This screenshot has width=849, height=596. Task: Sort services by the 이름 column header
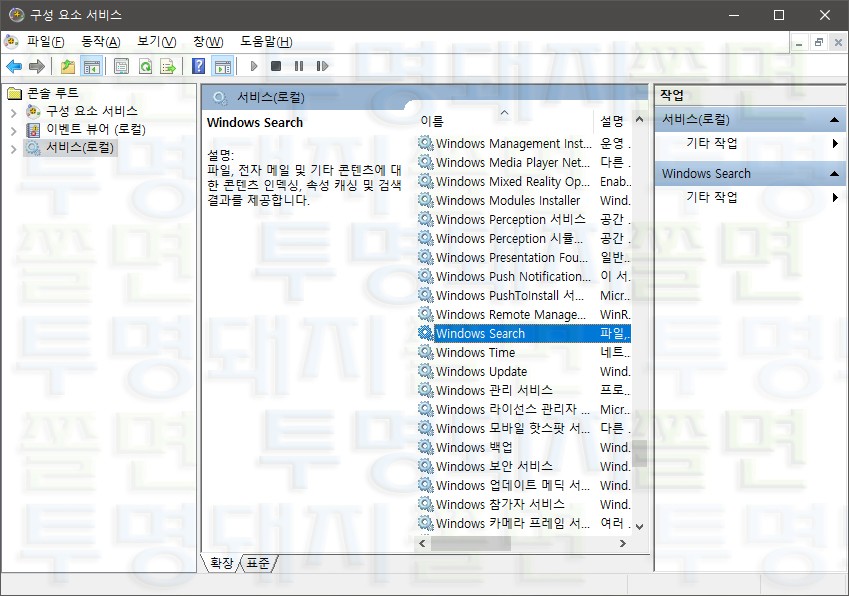(505, 121)
